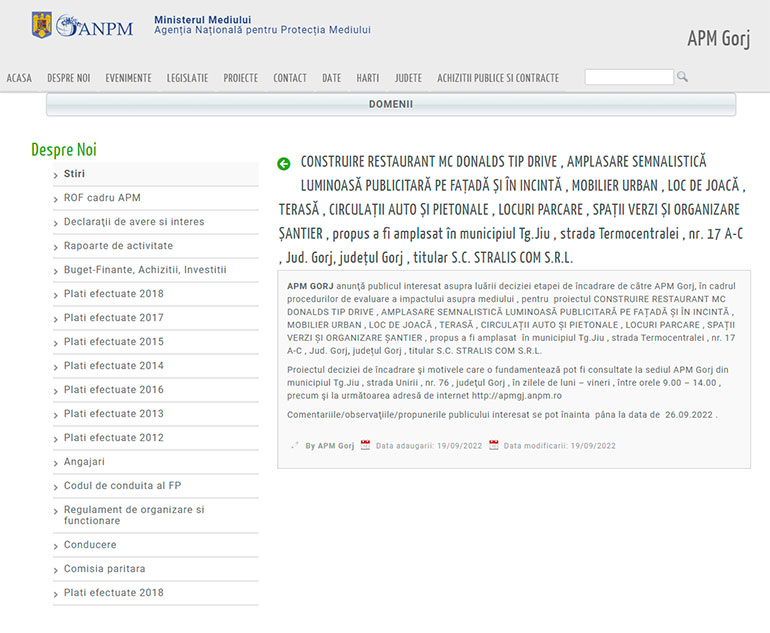This screenshot has width=770, height=633.
Task: Click the search magnifier icon
Action: [x=682, y=77]
